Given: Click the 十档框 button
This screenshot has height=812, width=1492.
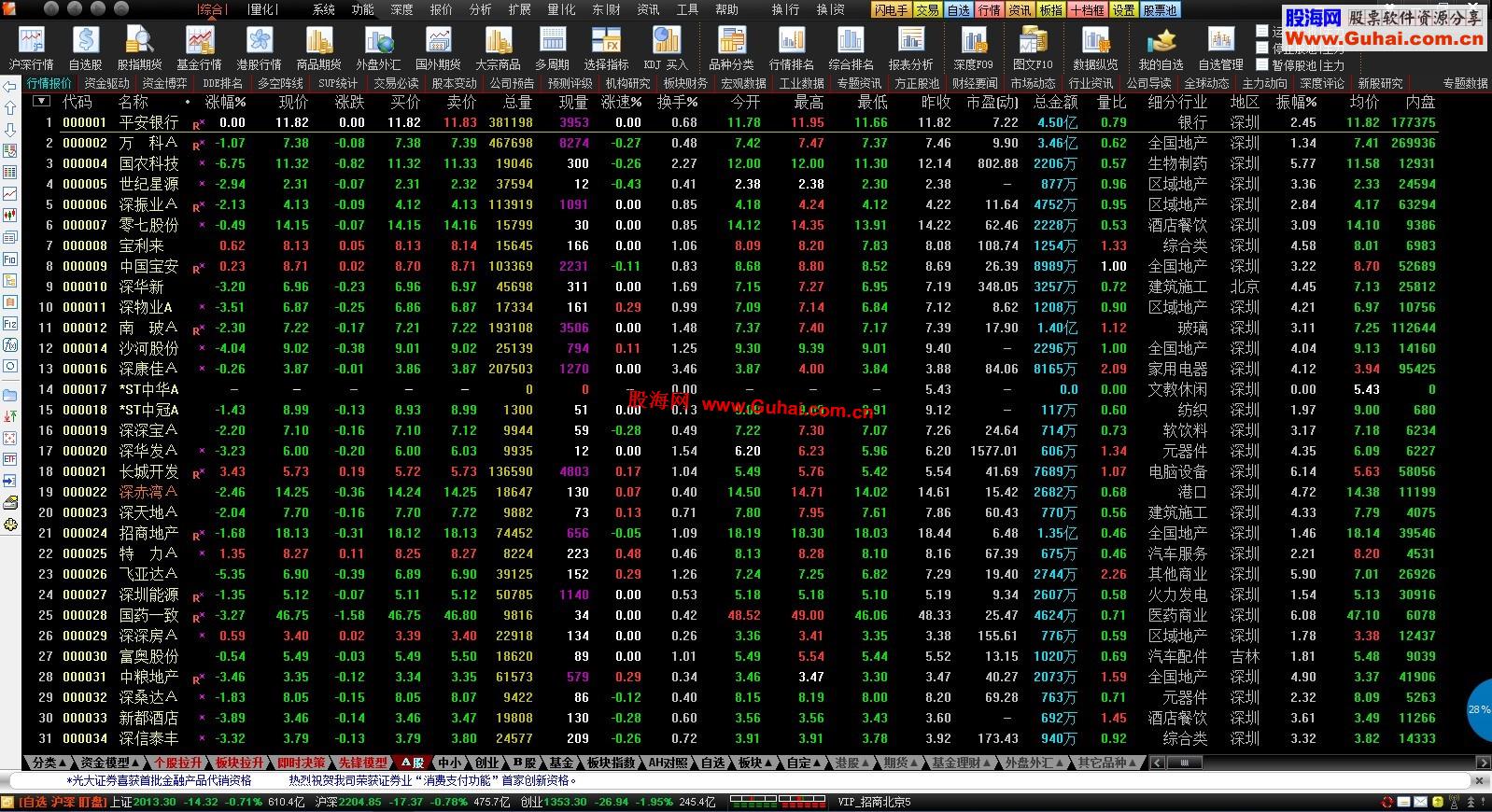Looking at the screenshot, I should click(1087, 9).
